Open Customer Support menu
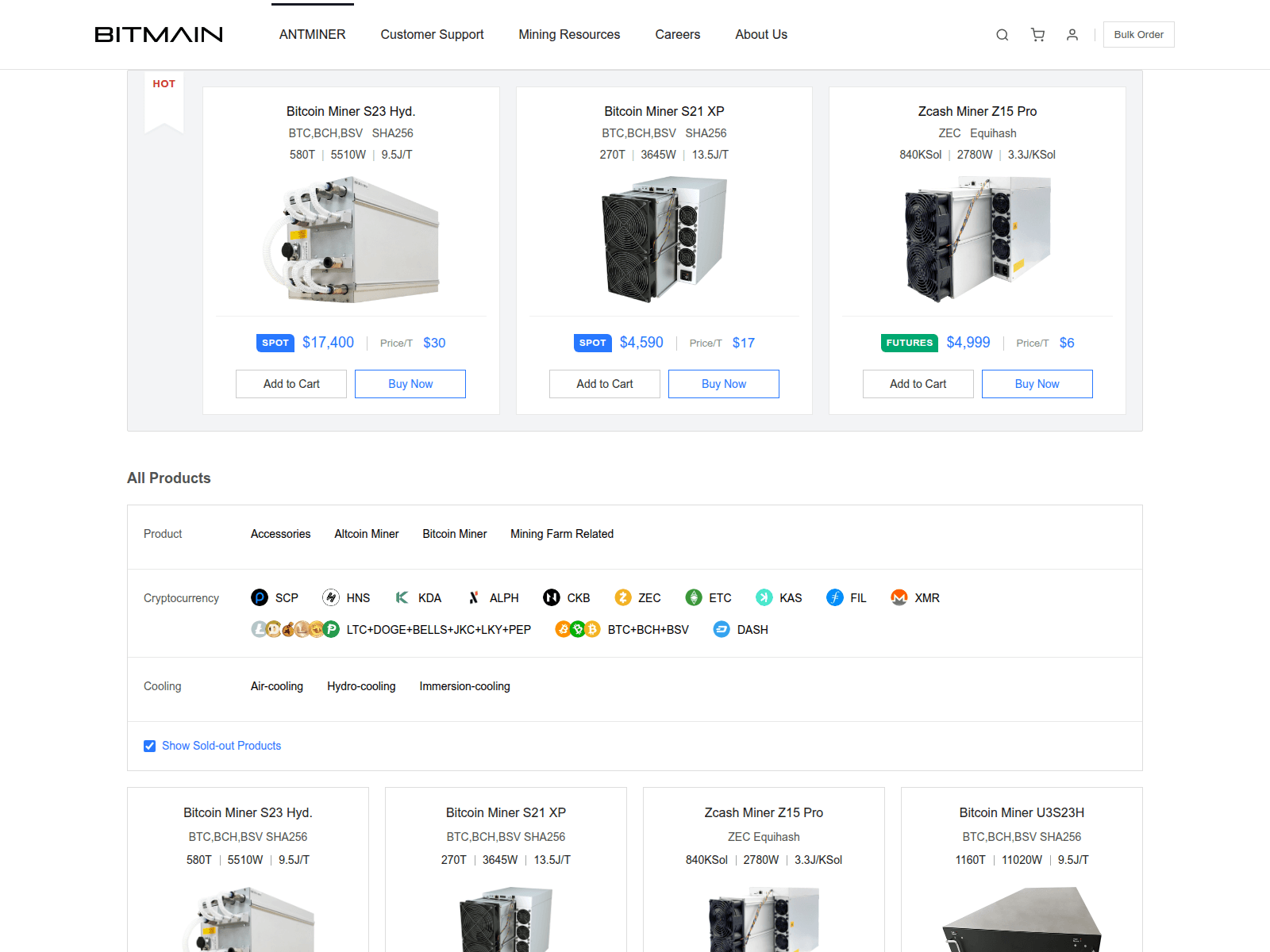1270x952 pixels. 432,35
